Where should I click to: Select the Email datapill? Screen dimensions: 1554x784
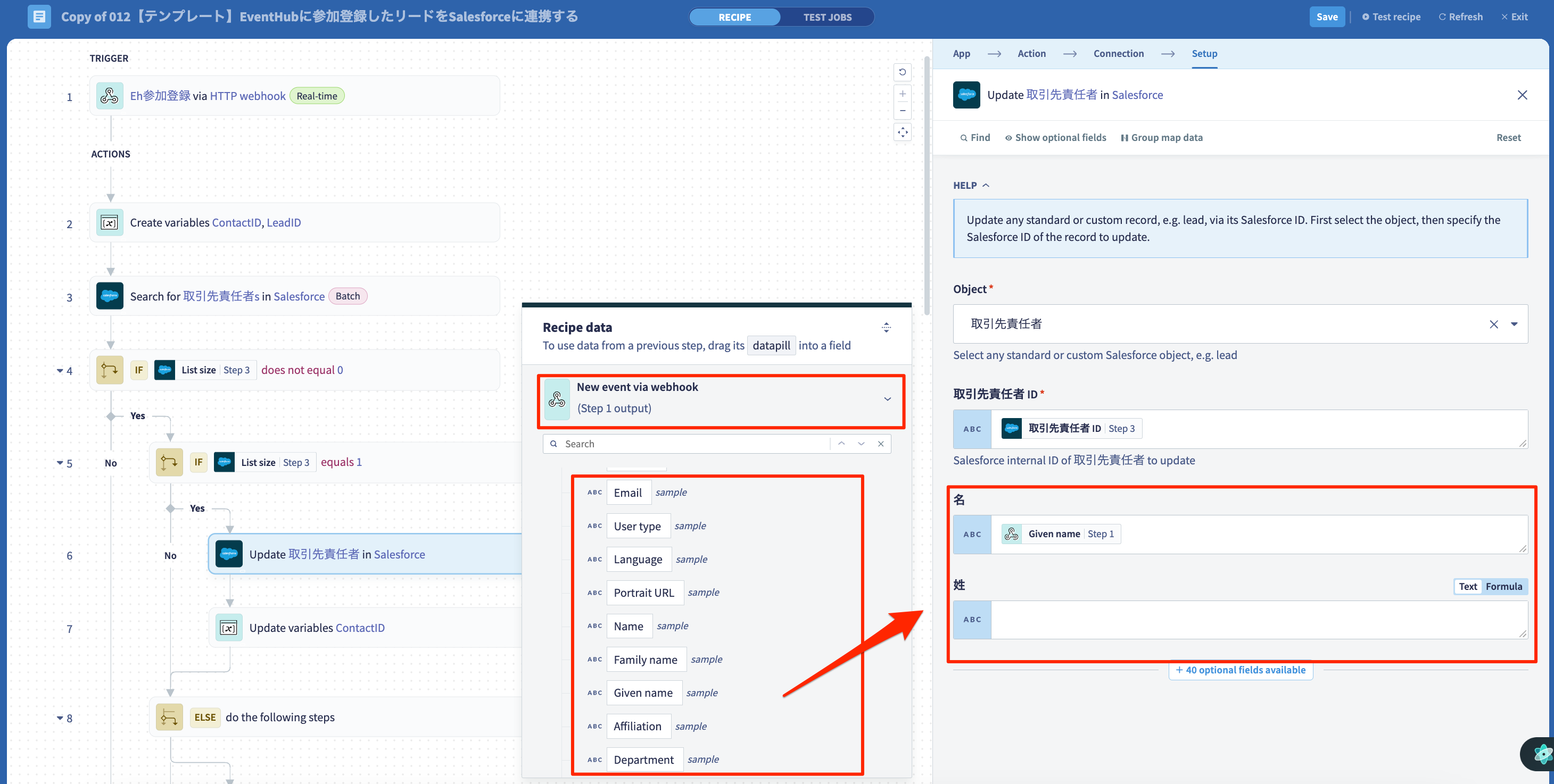coord(628,492)
